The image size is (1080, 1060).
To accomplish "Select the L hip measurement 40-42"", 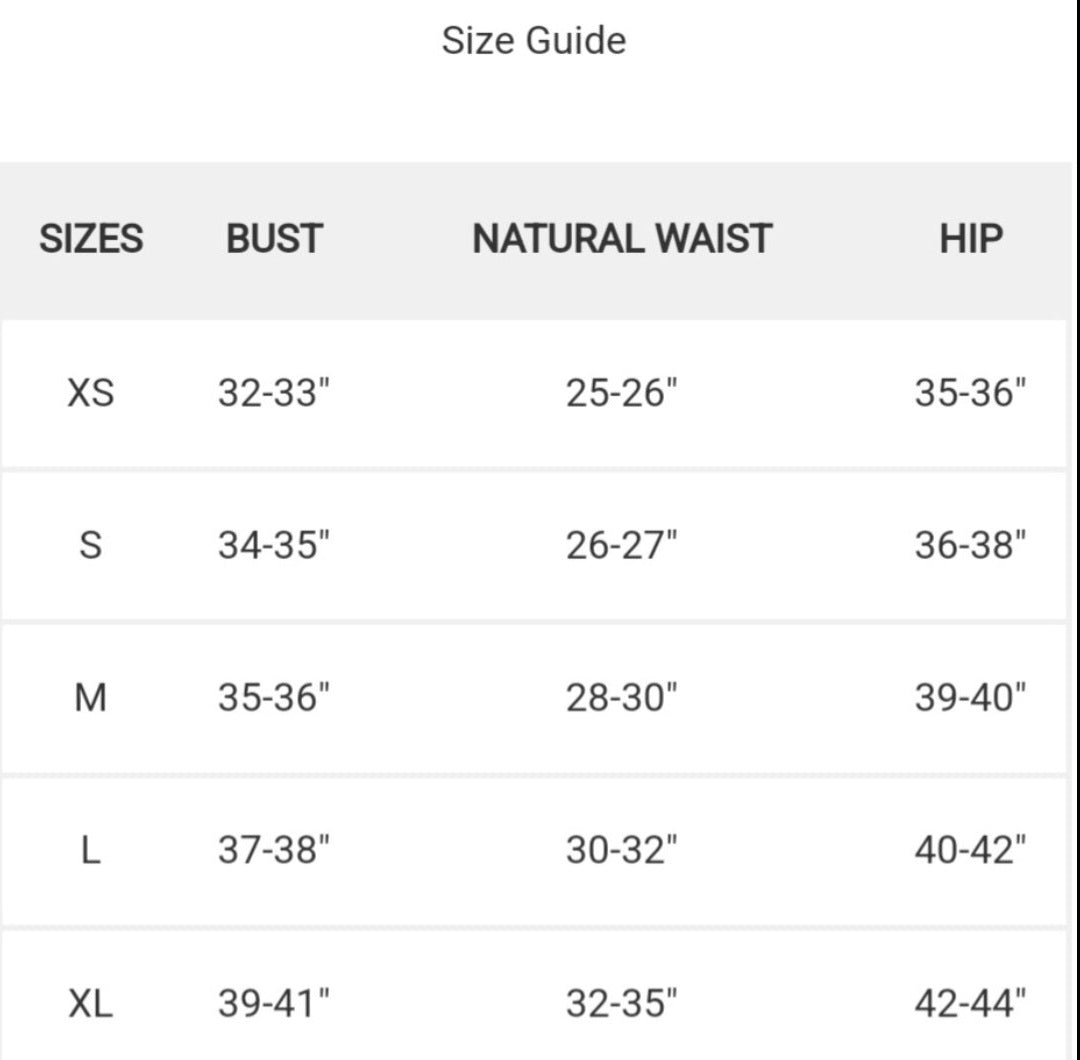I will 970,851.
